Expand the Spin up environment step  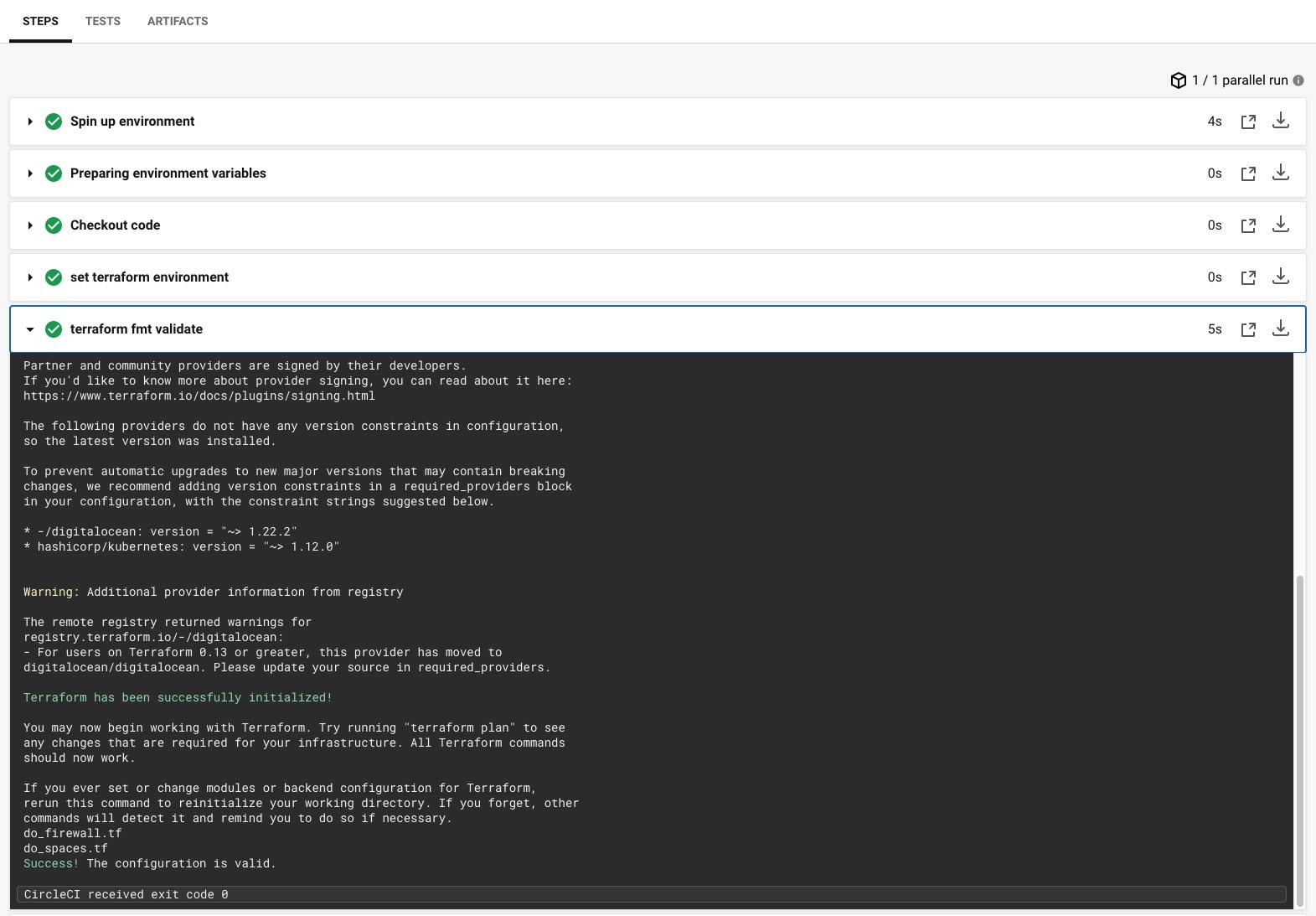tap(30, 122)
